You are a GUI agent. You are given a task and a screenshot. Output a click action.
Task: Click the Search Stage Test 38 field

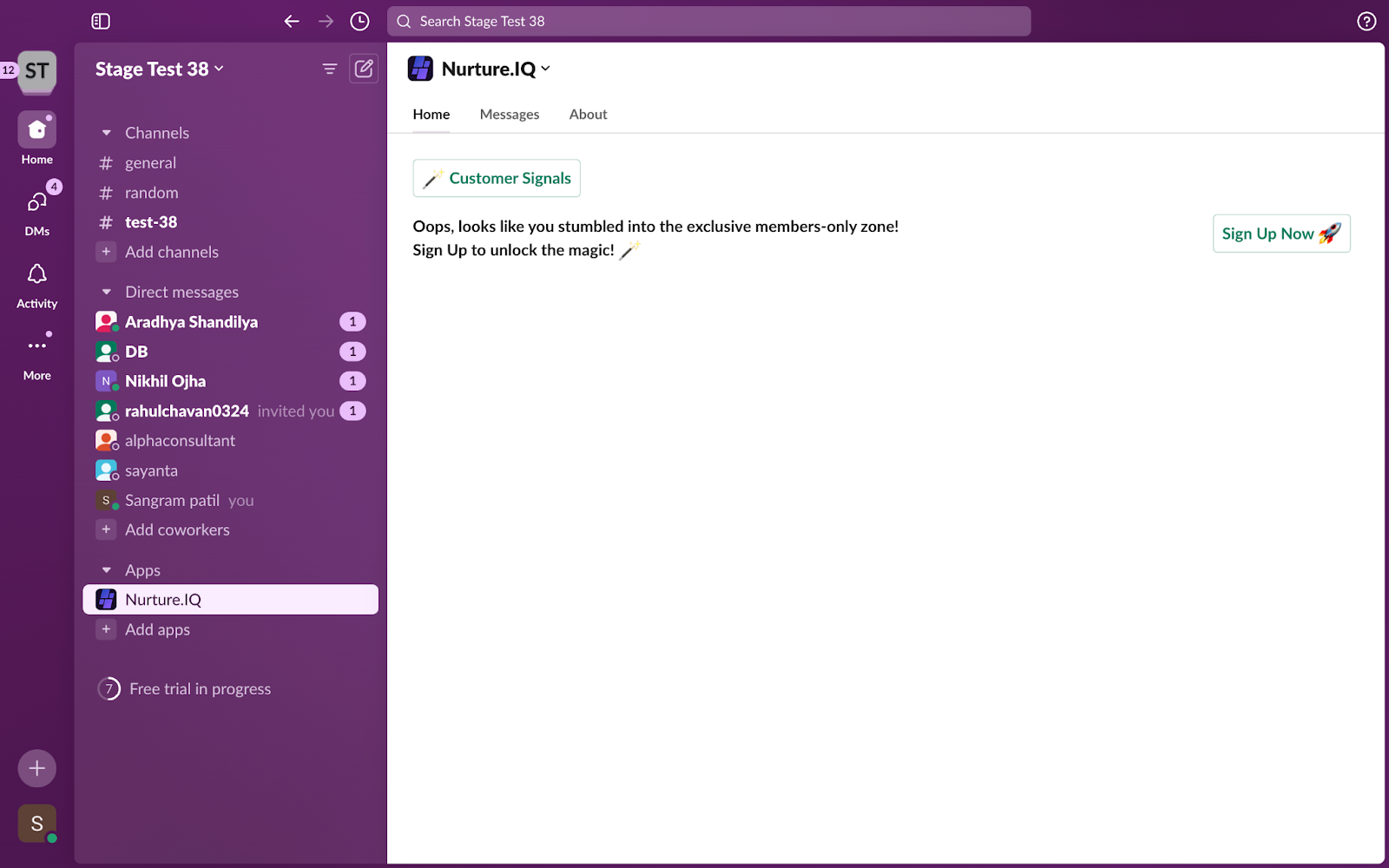coord(708,22)
